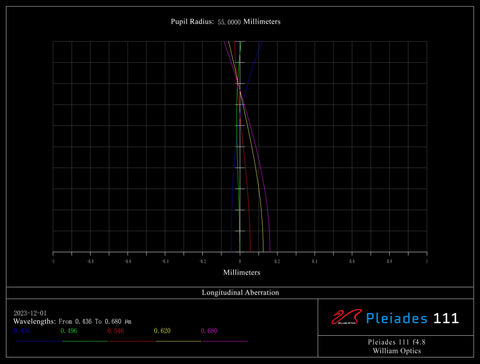Click the purple 0.680 wavelength legend label
This screenshot has width=480, height=364.
(x=209, y=331)
